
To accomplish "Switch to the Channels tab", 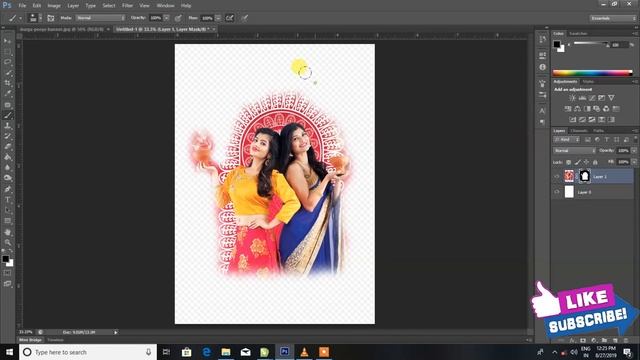I will [x=579, y=131].
